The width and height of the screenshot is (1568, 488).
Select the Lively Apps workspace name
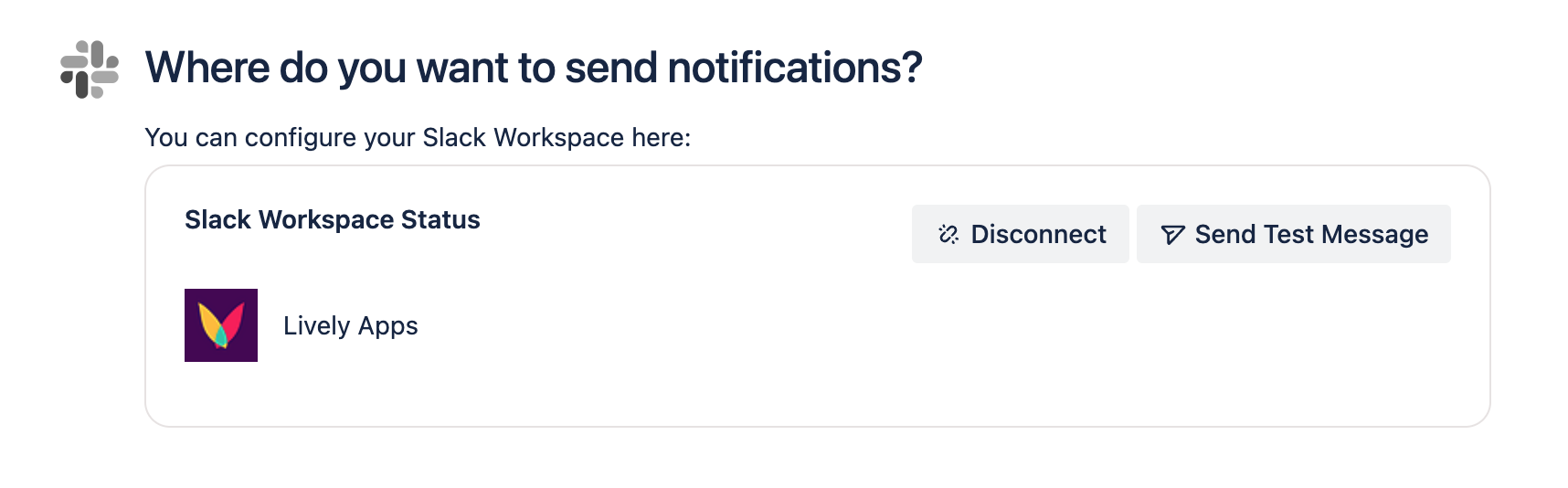tap(350, 325)
